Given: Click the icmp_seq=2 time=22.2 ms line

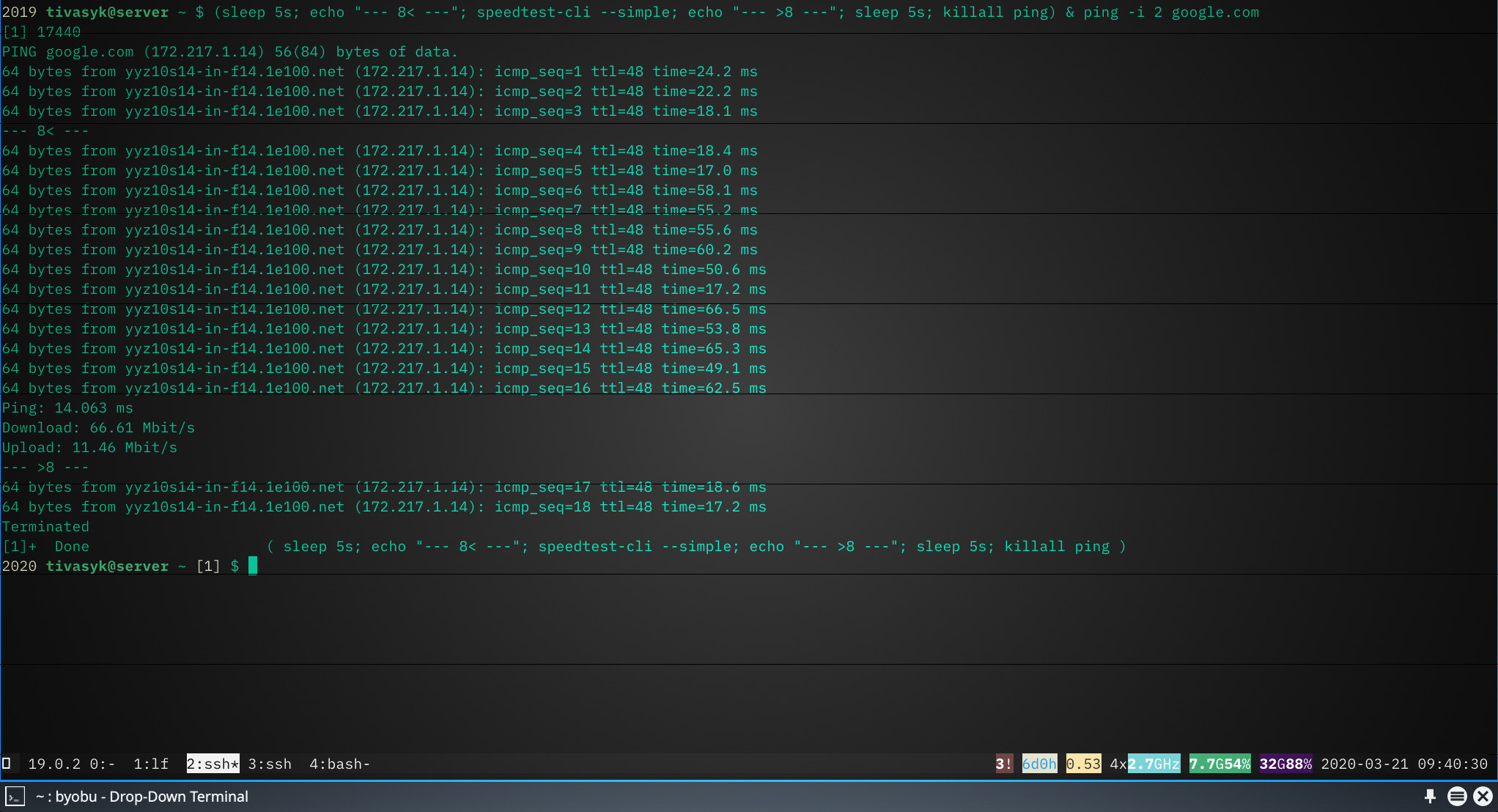Looking at the screenshot, I should pyautogui.click(x=380, y=91).
